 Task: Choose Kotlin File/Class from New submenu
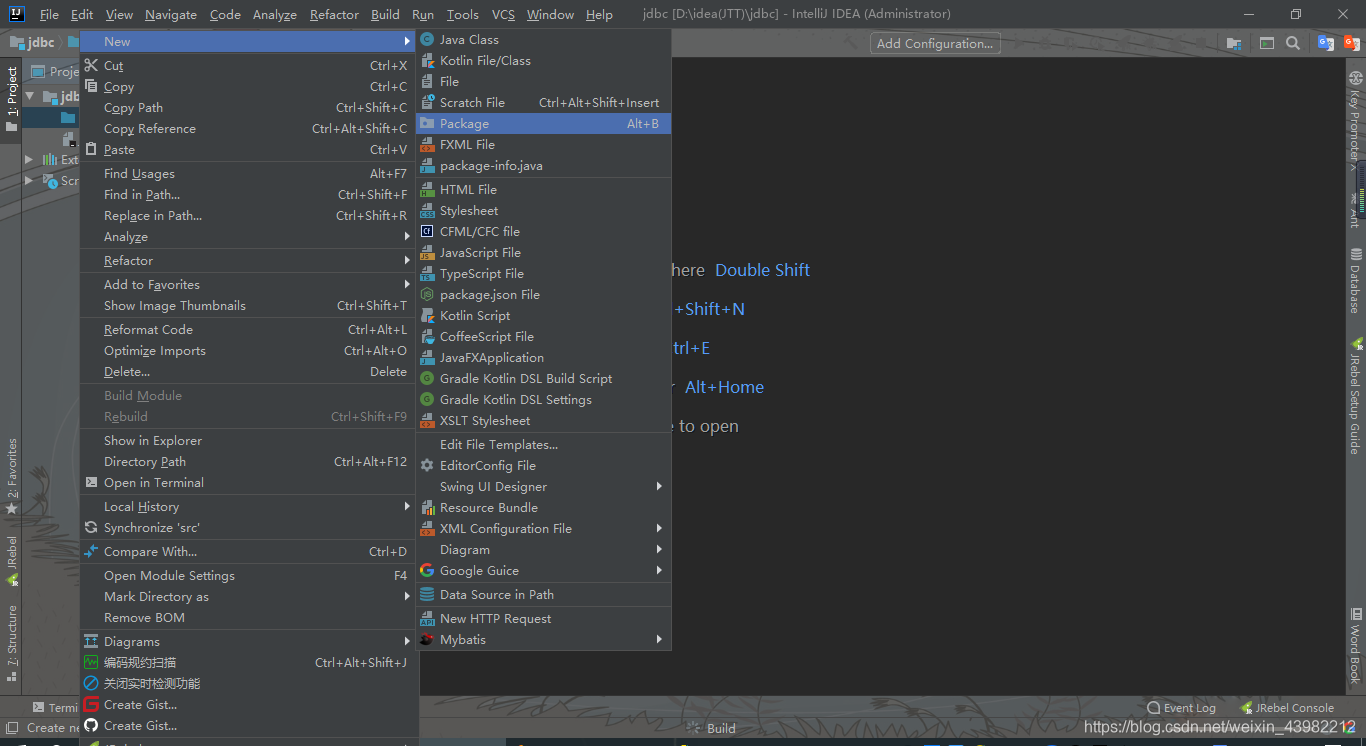pos(543,60)
